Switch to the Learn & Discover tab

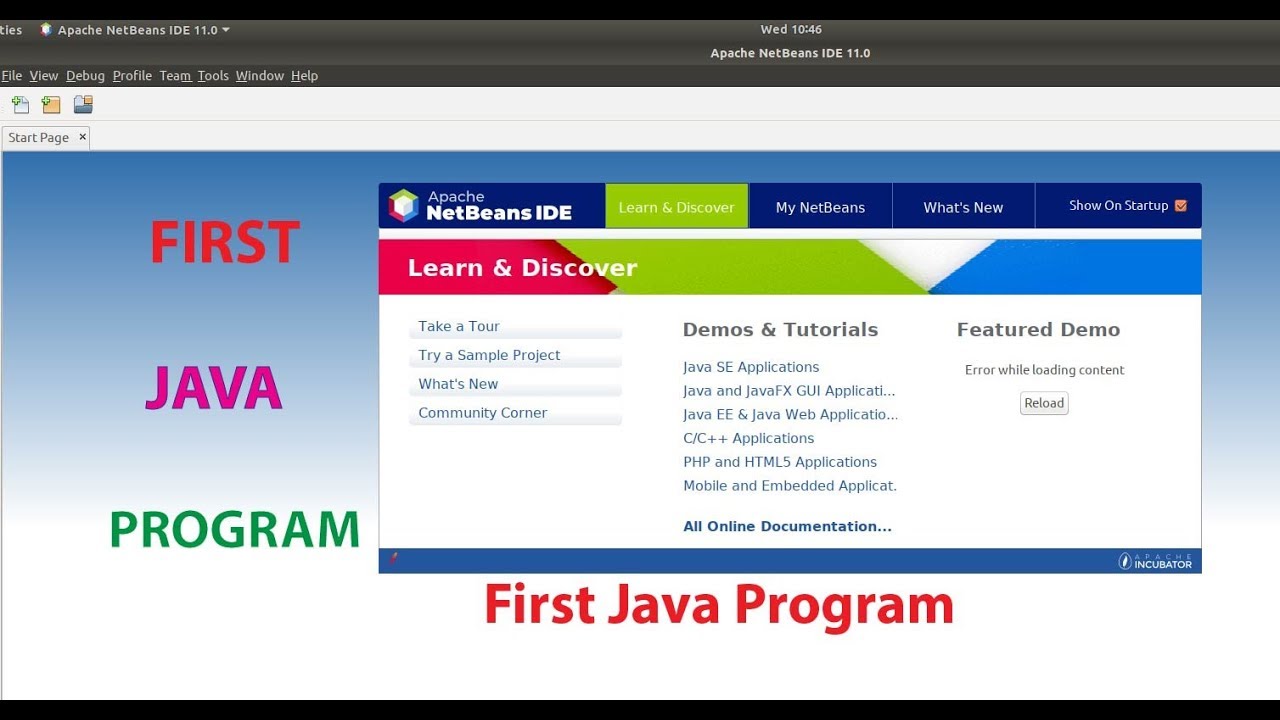[x=677, y=206]
